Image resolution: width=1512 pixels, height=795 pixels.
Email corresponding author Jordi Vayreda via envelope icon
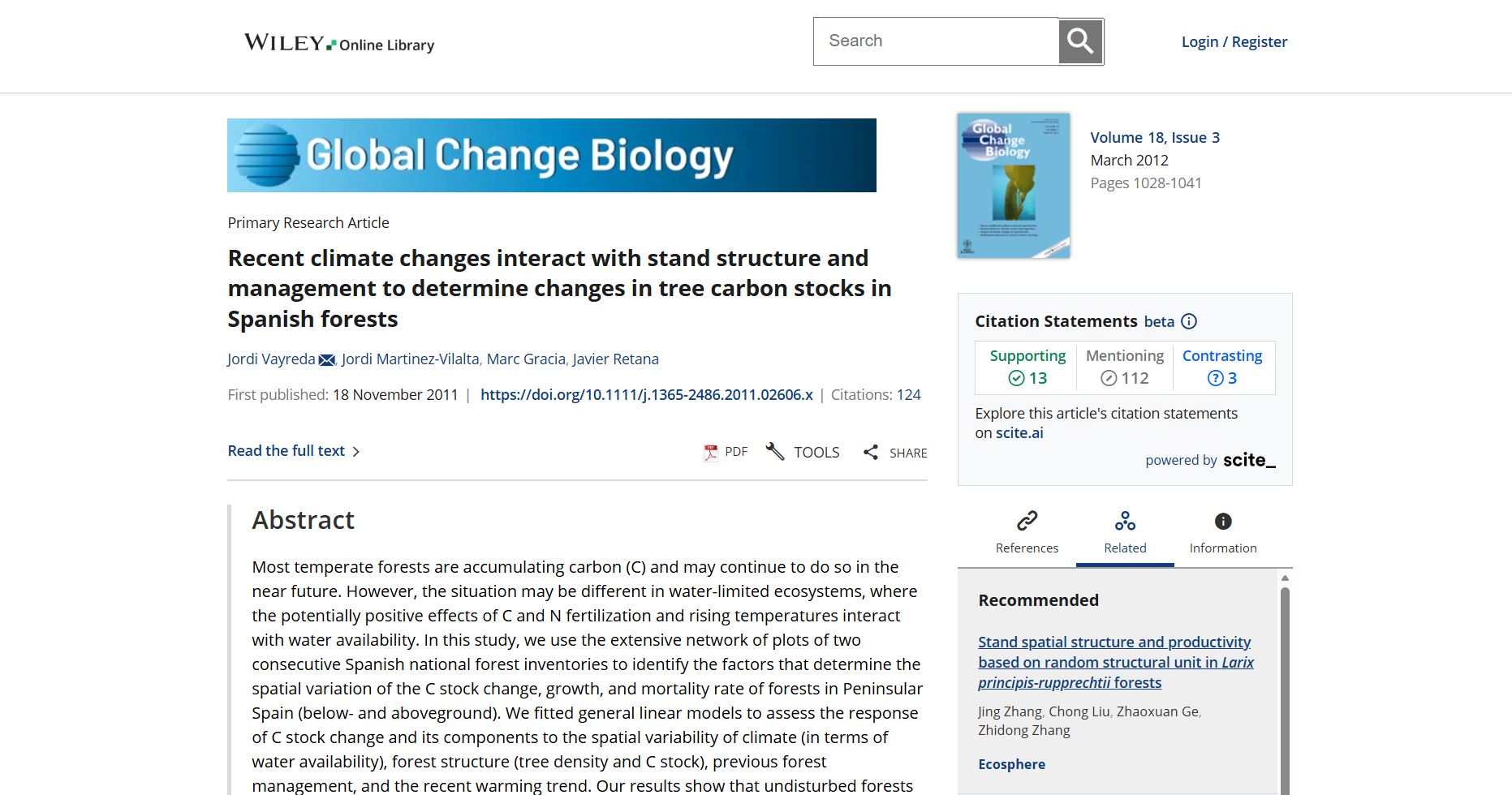(x=325, y=359)
